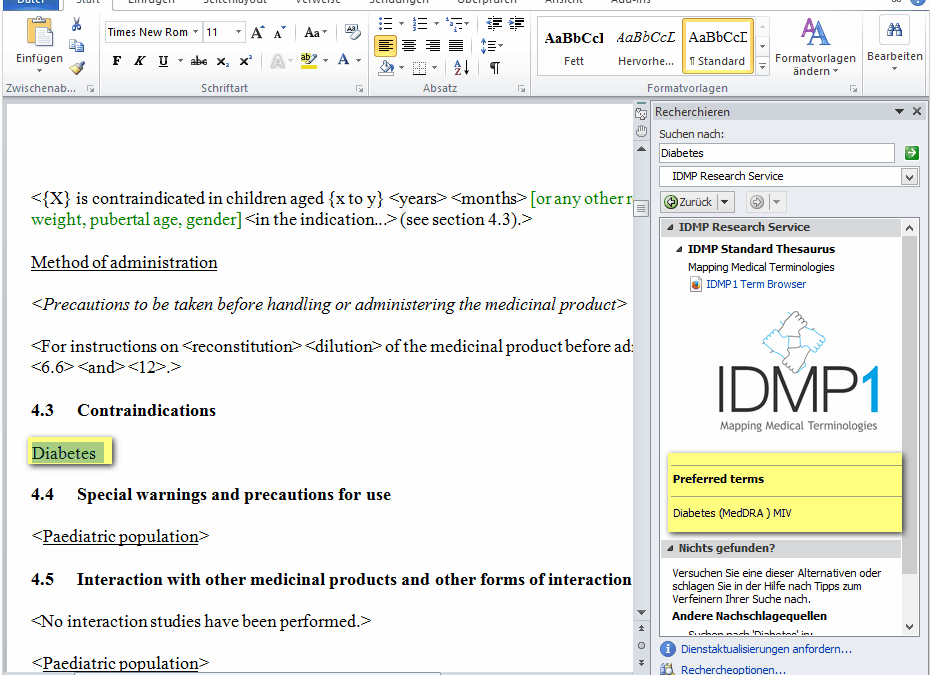This screenshot has width=931, height=675.
Task: Click the yellow text highlight color button
Action: pyautogui.click(x=307, y=61)
